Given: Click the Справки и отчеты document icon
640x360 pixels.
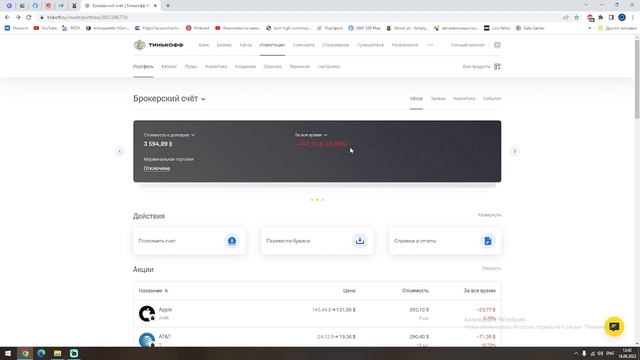Looking at the screenshot, I should point(488,241).
